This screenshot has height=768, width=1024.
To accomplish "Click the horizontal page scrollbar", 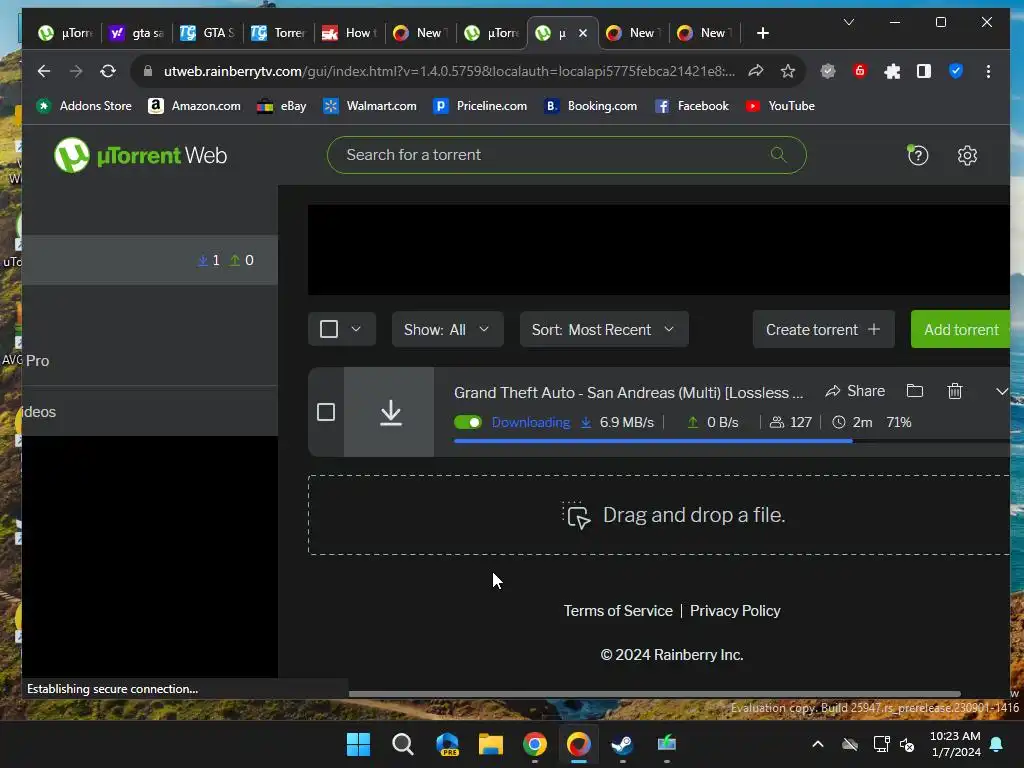I will click(654, 694).
